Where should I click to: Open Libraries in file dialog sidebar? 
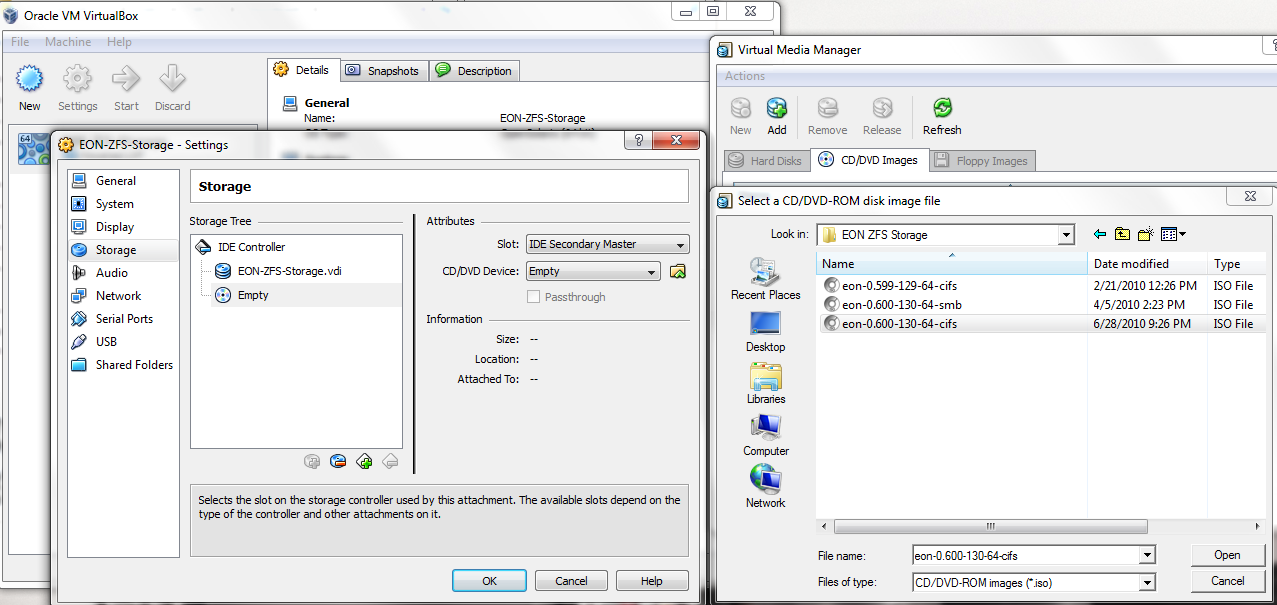pos(766,383)
